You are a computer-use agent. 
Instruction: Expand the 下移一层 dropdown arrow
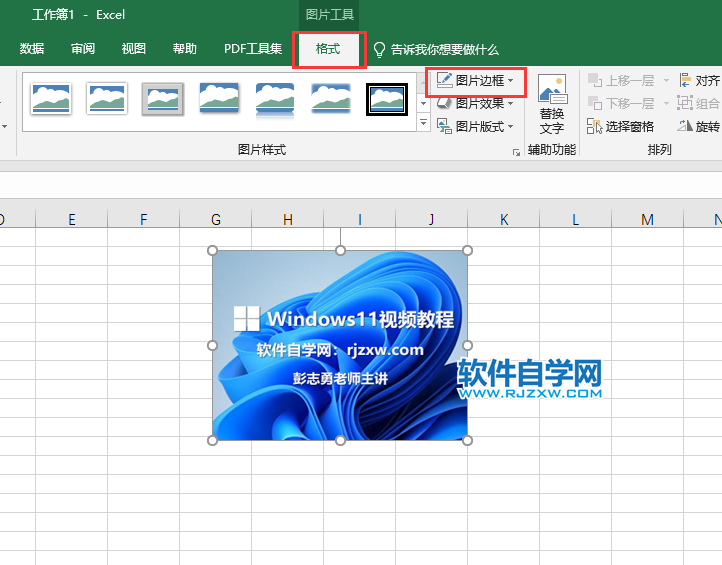pos(666,104)
